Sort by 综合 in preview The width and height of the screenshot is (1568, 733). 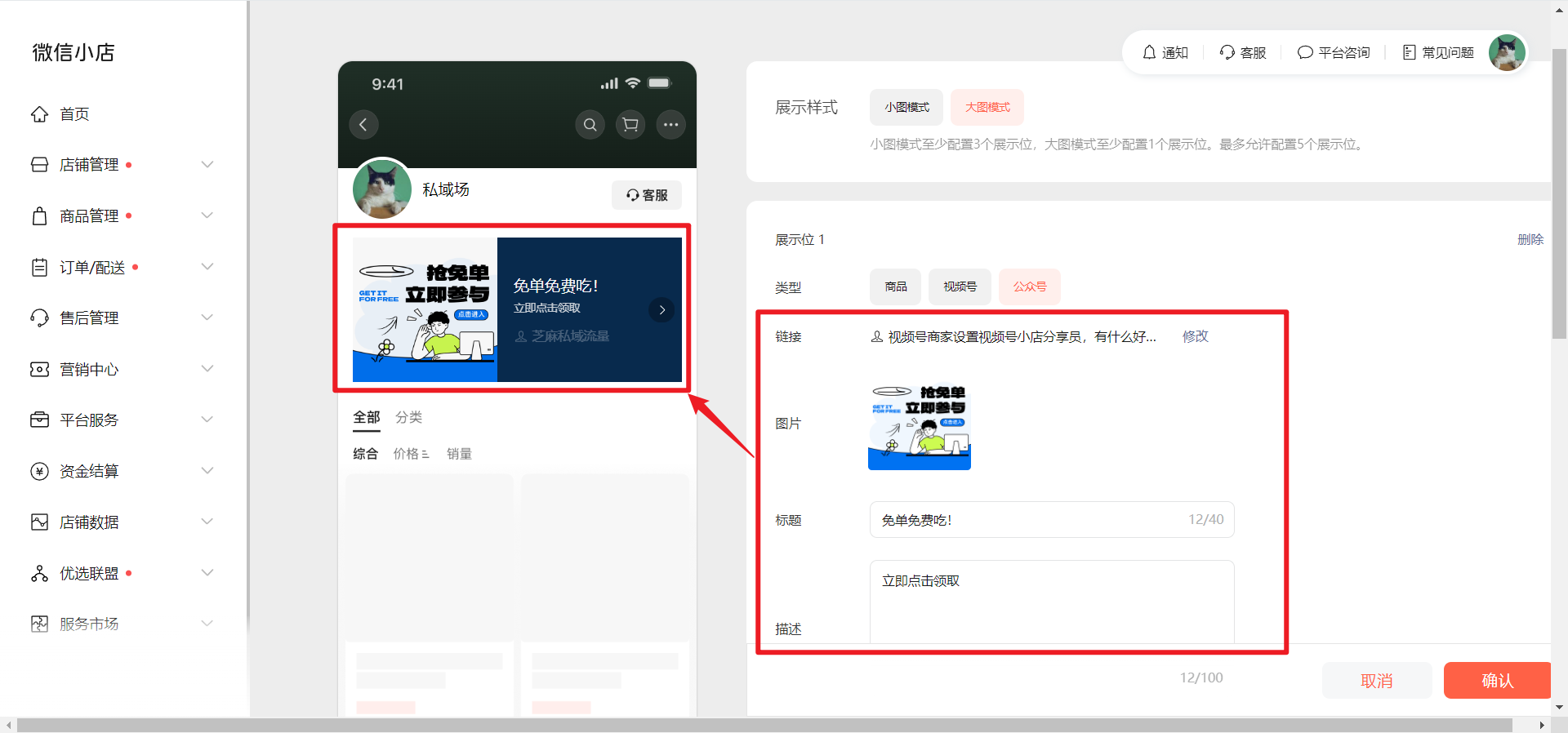click(x=365, y=454)
